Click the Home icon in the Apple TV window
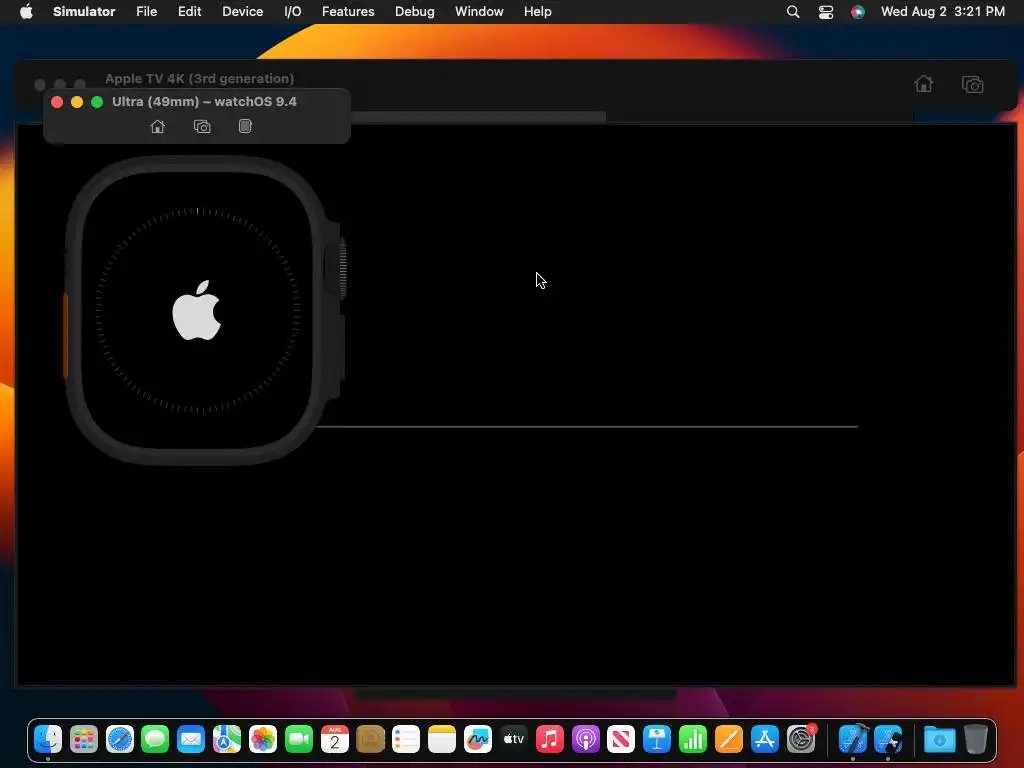Viewport: 1024px width, 768px height. (923, 84)
